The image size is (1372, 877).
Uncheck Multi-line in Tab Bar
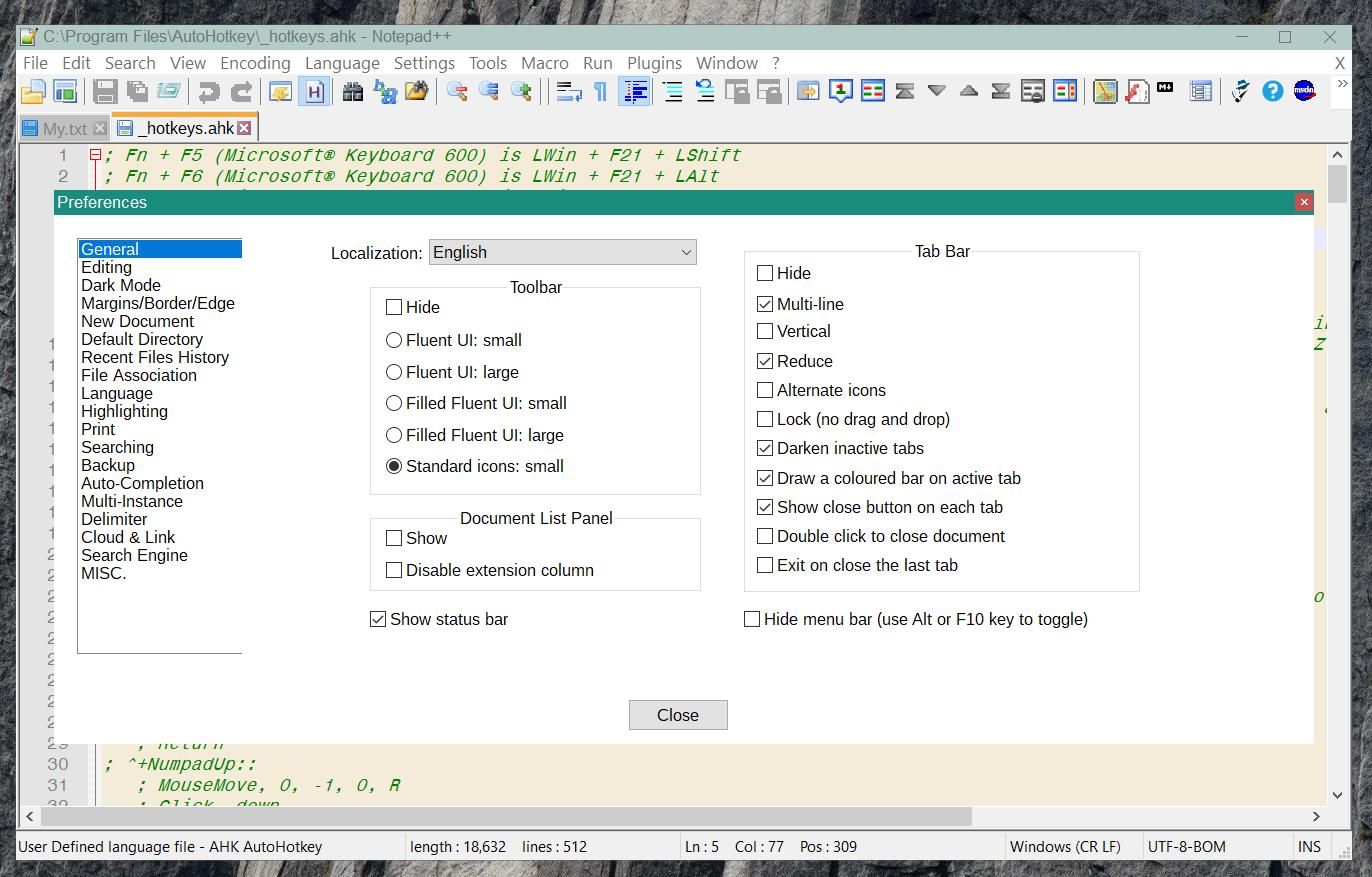coord(765,304)
